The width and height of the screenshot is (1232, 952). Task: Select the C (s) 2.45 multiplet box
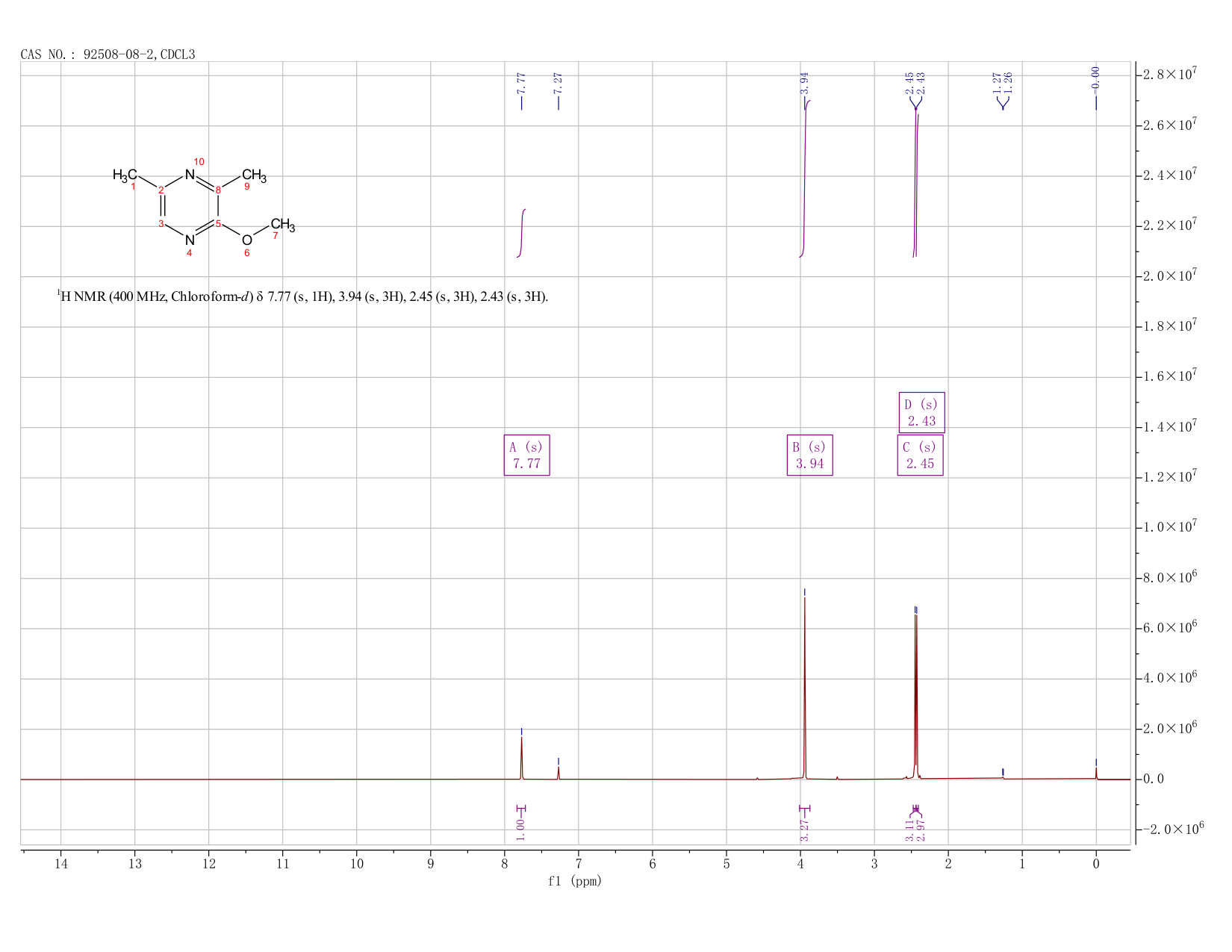[x=921, y=455]
